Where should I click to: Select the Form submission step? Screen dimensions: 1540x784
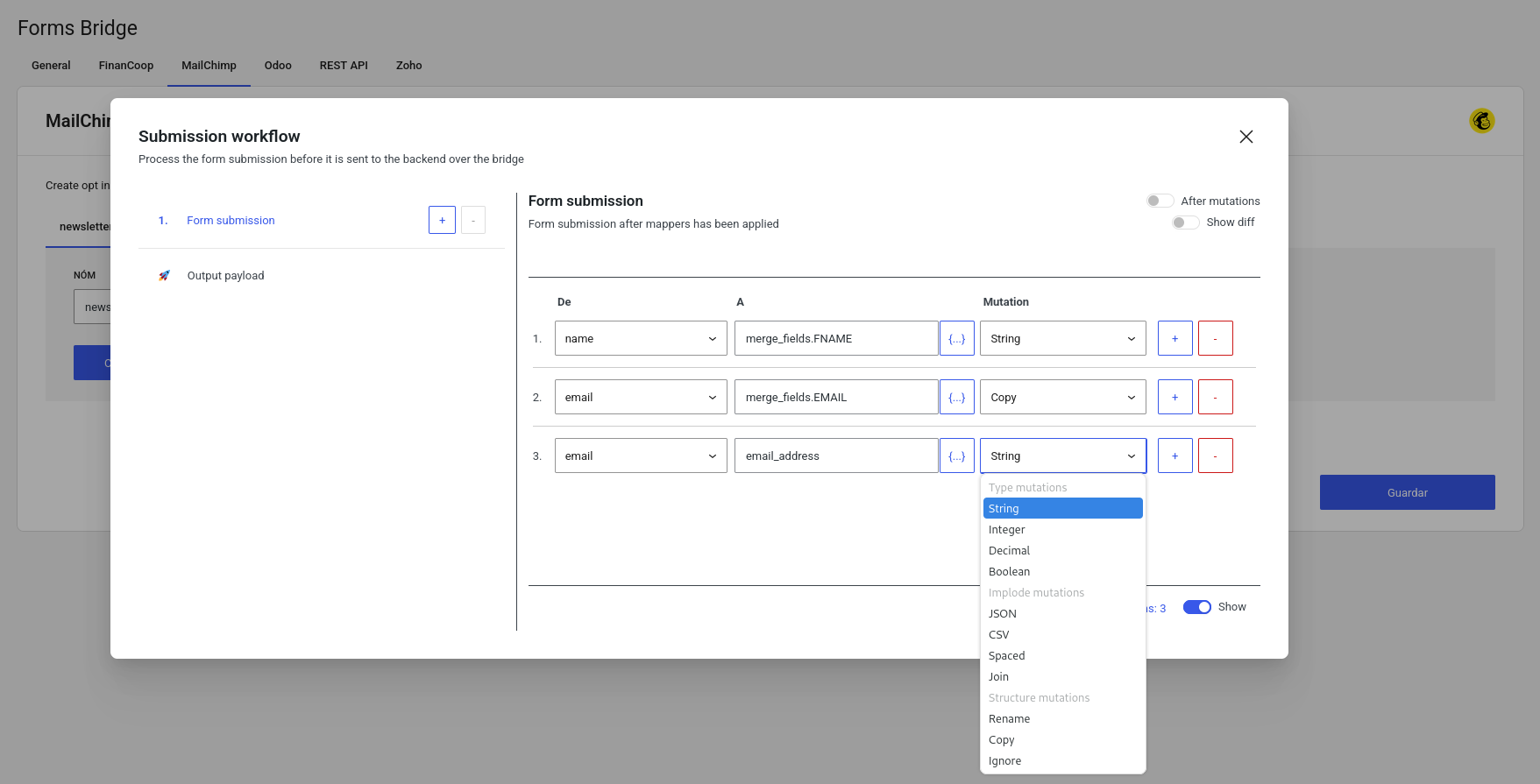point(231,221)
